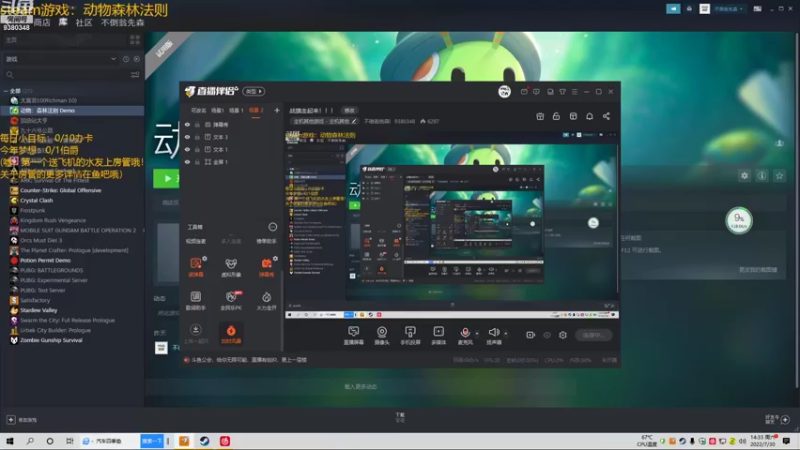Open the 火力全开 tool
The width and height of the screenshot is (800, 450).
coord(266,301)
